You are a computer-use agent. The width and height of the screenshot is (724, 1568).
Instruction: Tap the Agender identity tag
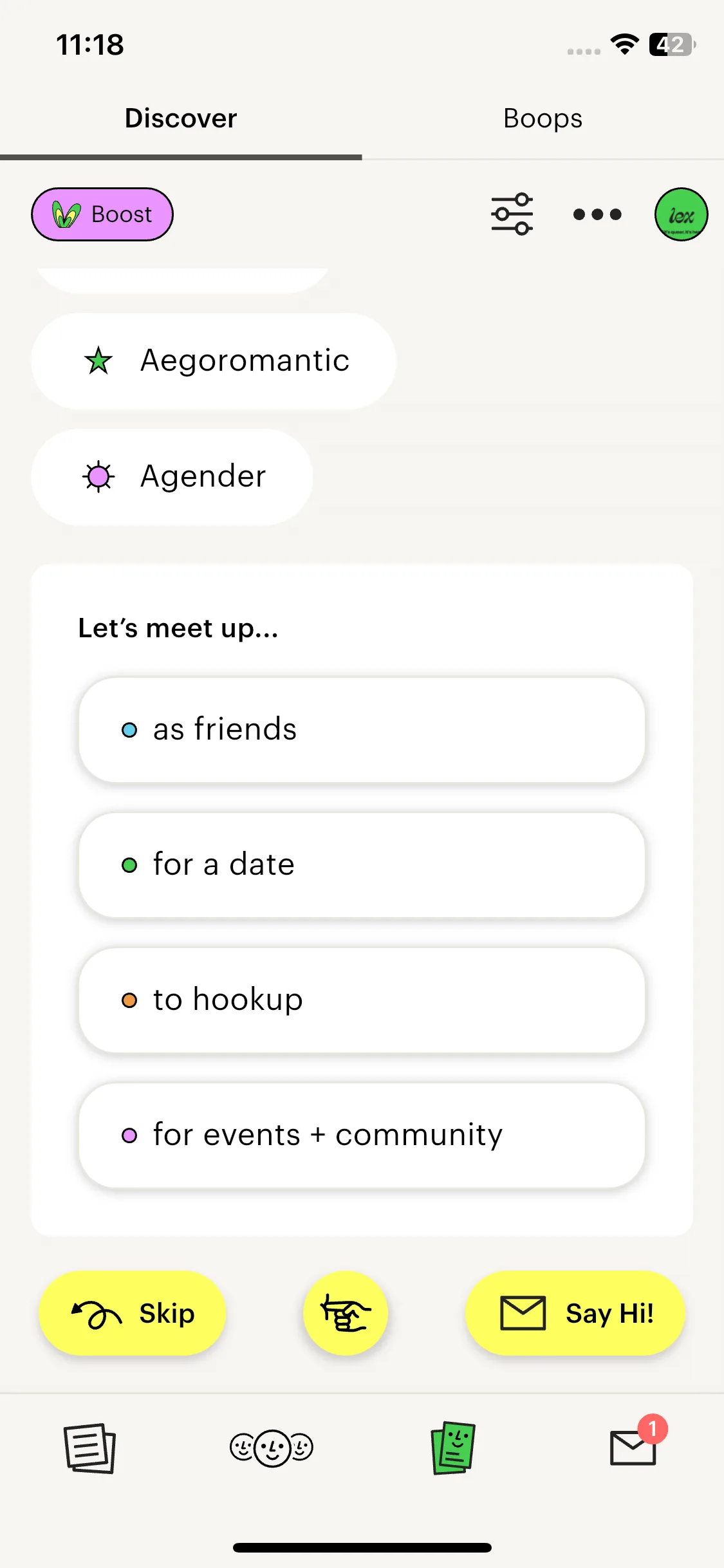172,476
